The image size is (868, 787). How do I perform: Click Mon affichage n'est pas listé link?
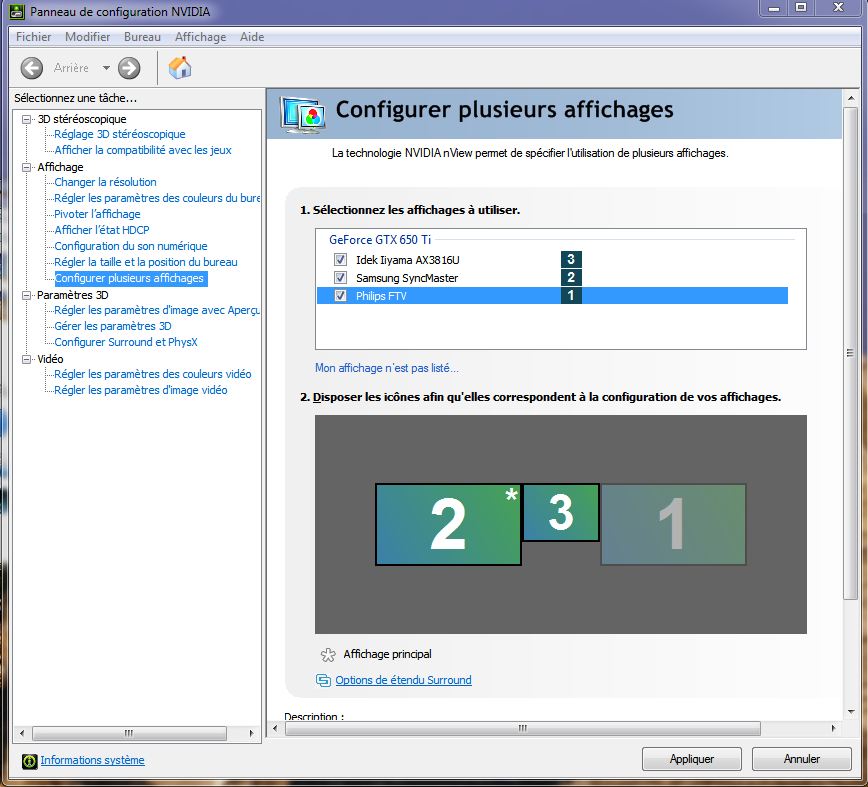pyautogui.click(x=386, y=368)
